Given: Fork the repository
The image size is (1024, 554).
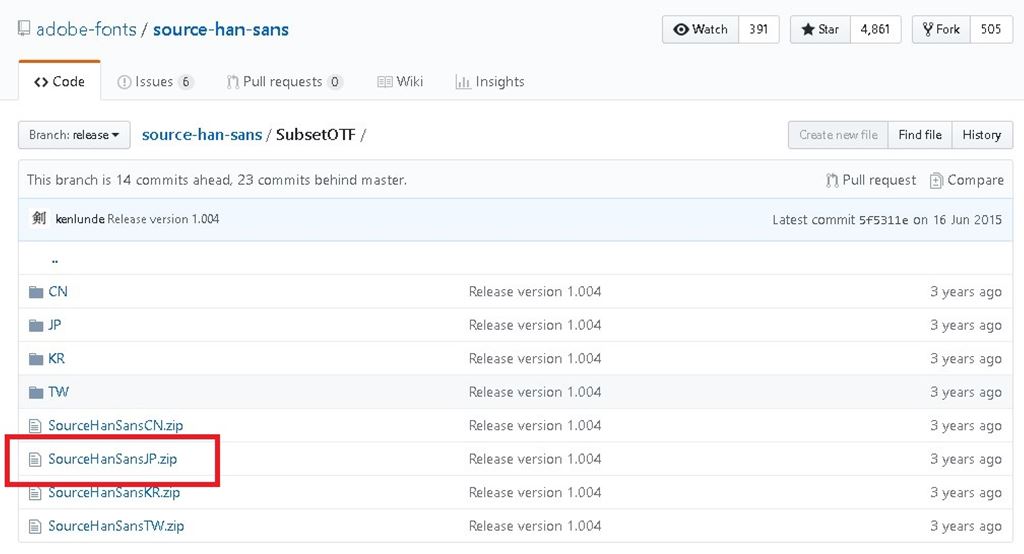Looking at the screenshot, I should coord(941,29).
